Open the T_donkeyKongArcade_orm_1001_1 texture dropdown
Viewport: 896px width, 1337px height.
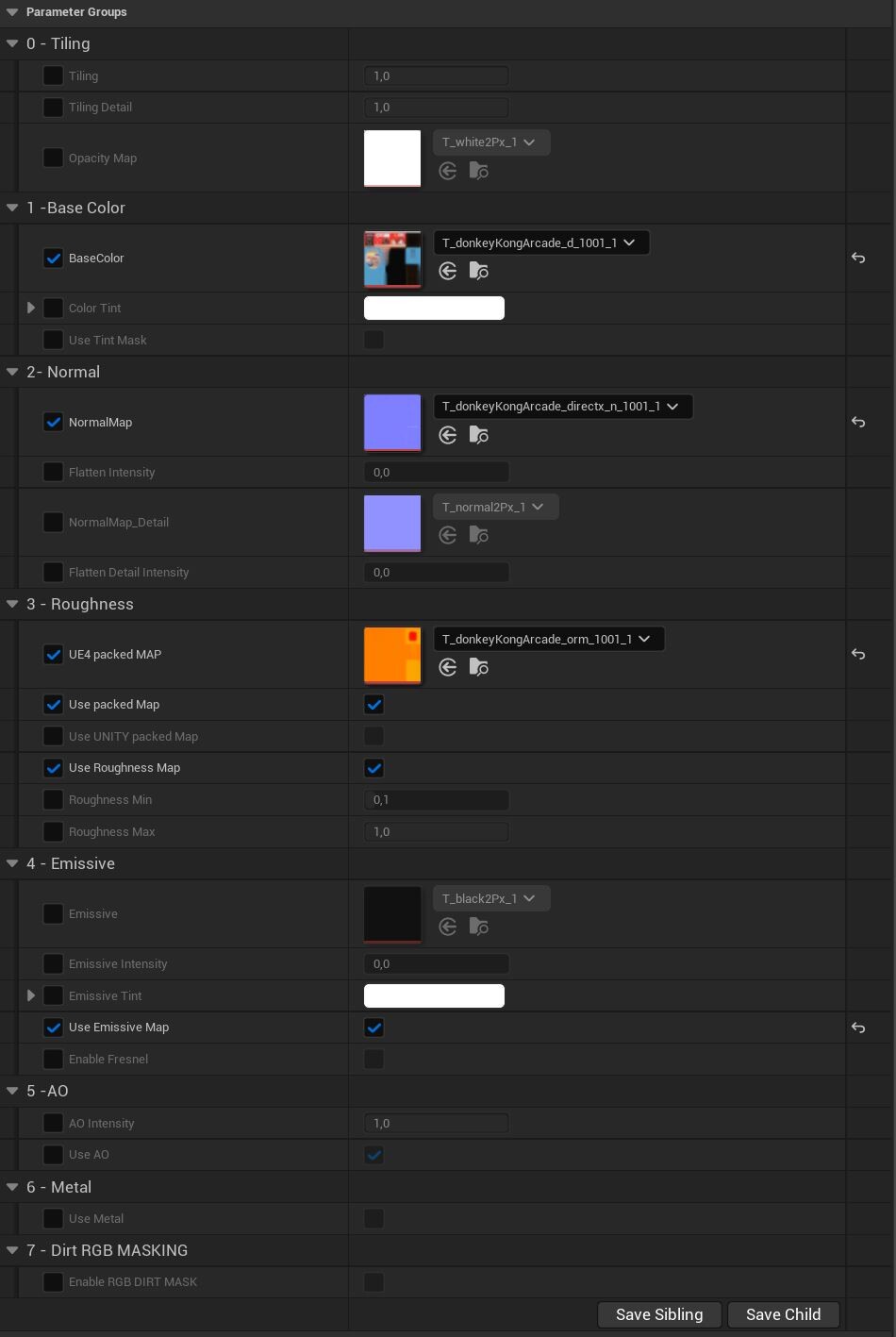549,639
